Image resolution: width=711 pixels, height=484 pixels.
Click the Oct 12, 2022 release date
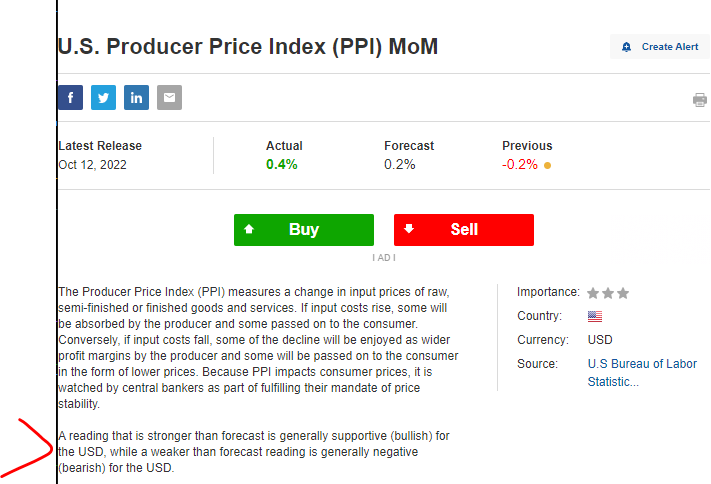tap(93, 164)
